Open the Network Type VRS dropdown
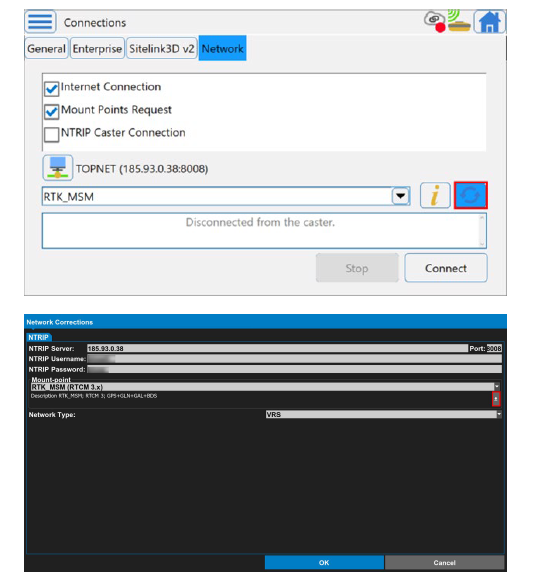Screen dimensions: 536x586 coord(383,414)
